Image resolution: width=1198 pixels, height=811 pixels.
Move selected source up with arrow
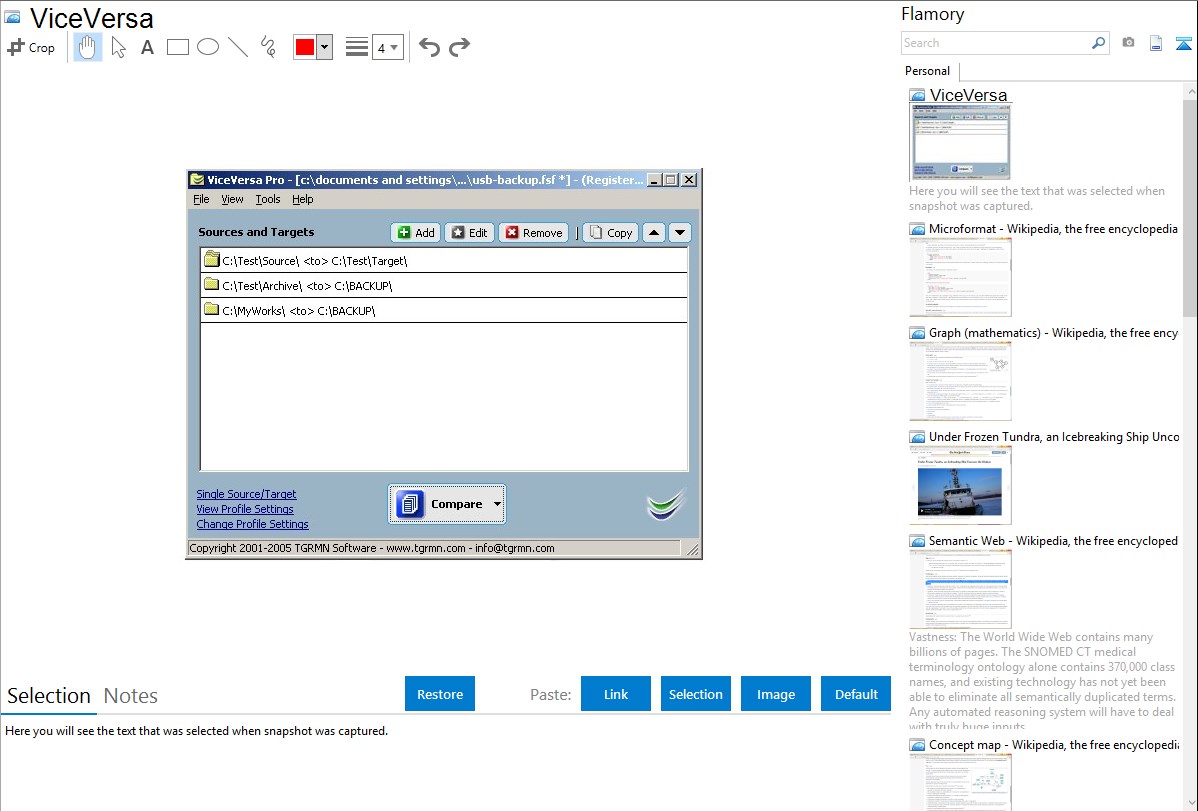654,232
